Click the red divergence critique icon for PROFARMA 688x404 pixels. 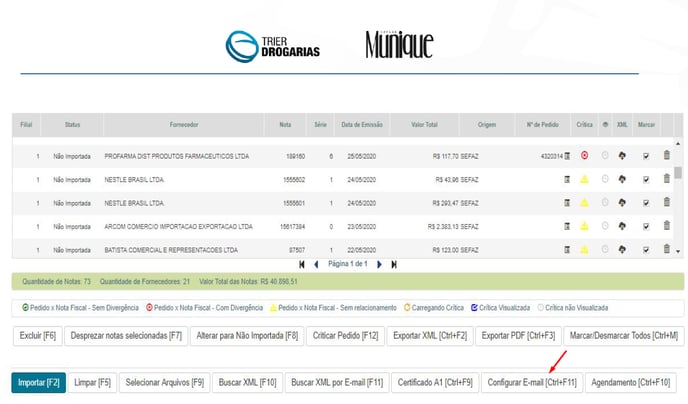coord(584,155)
